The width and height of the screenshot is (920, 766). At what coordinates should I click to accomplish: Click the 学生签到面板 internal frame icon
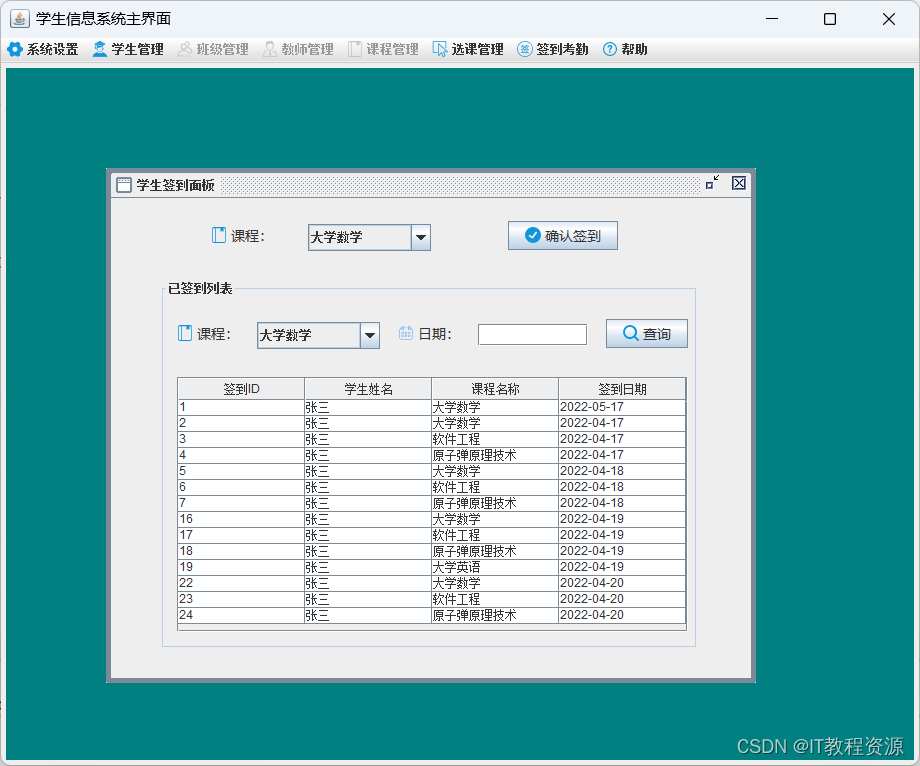(124, 185)
